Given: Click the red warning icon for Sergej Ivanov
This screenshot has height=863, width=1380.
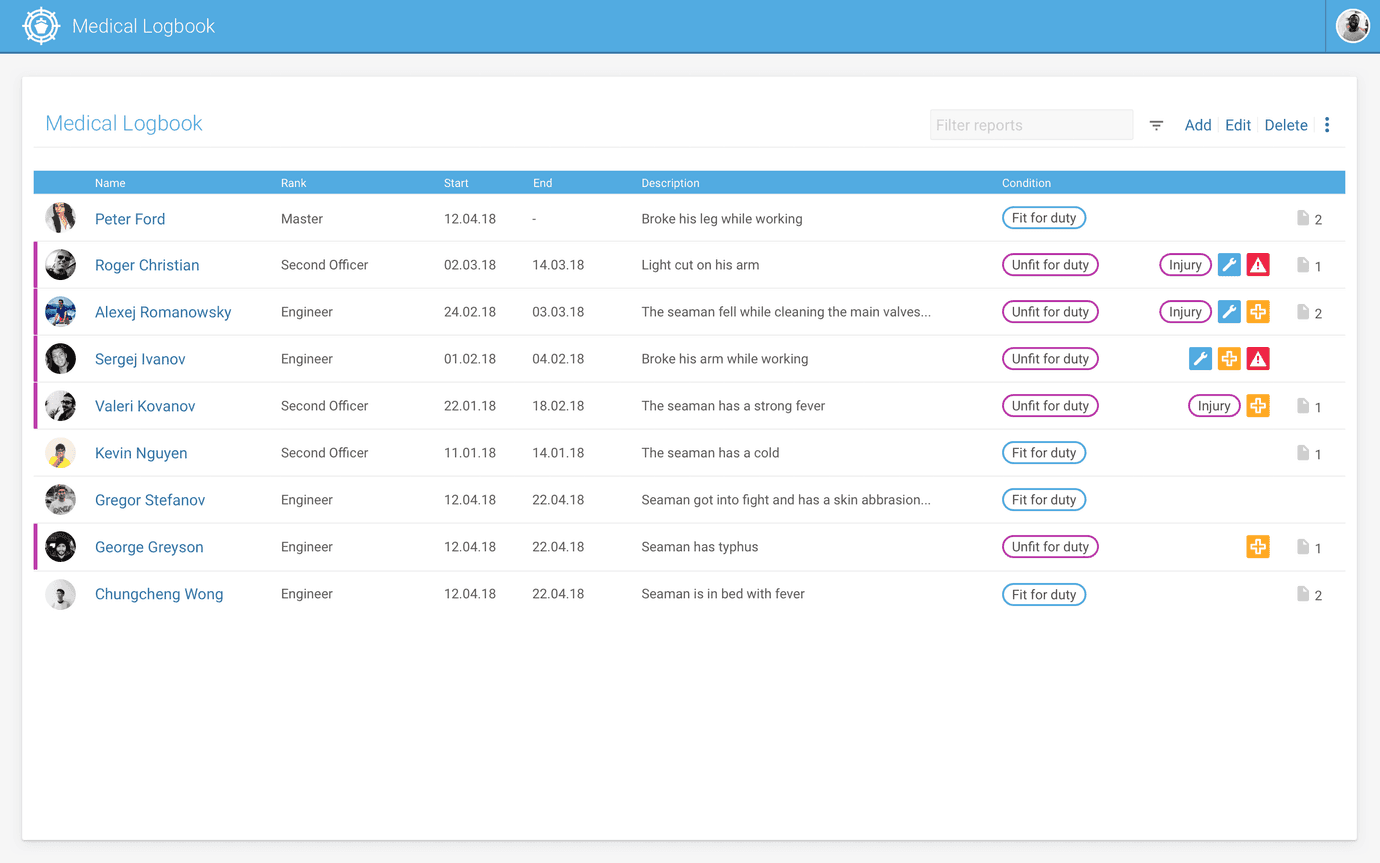Looking at the screenshot, I should click(x=1258, y=359).
